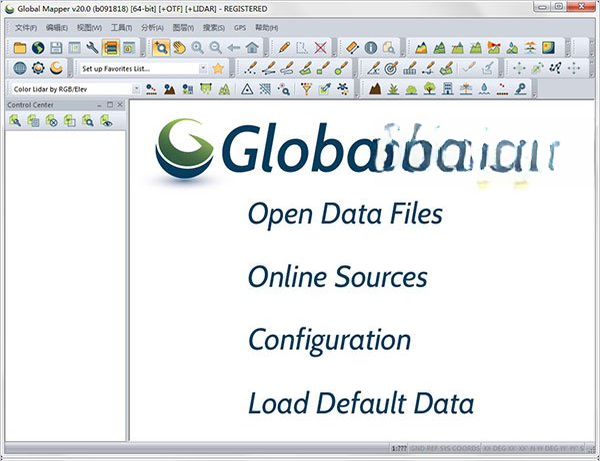Screen dimensions: 600x461
Task: Click the key icon in Lidar toolbar
Action: point(520,89)
